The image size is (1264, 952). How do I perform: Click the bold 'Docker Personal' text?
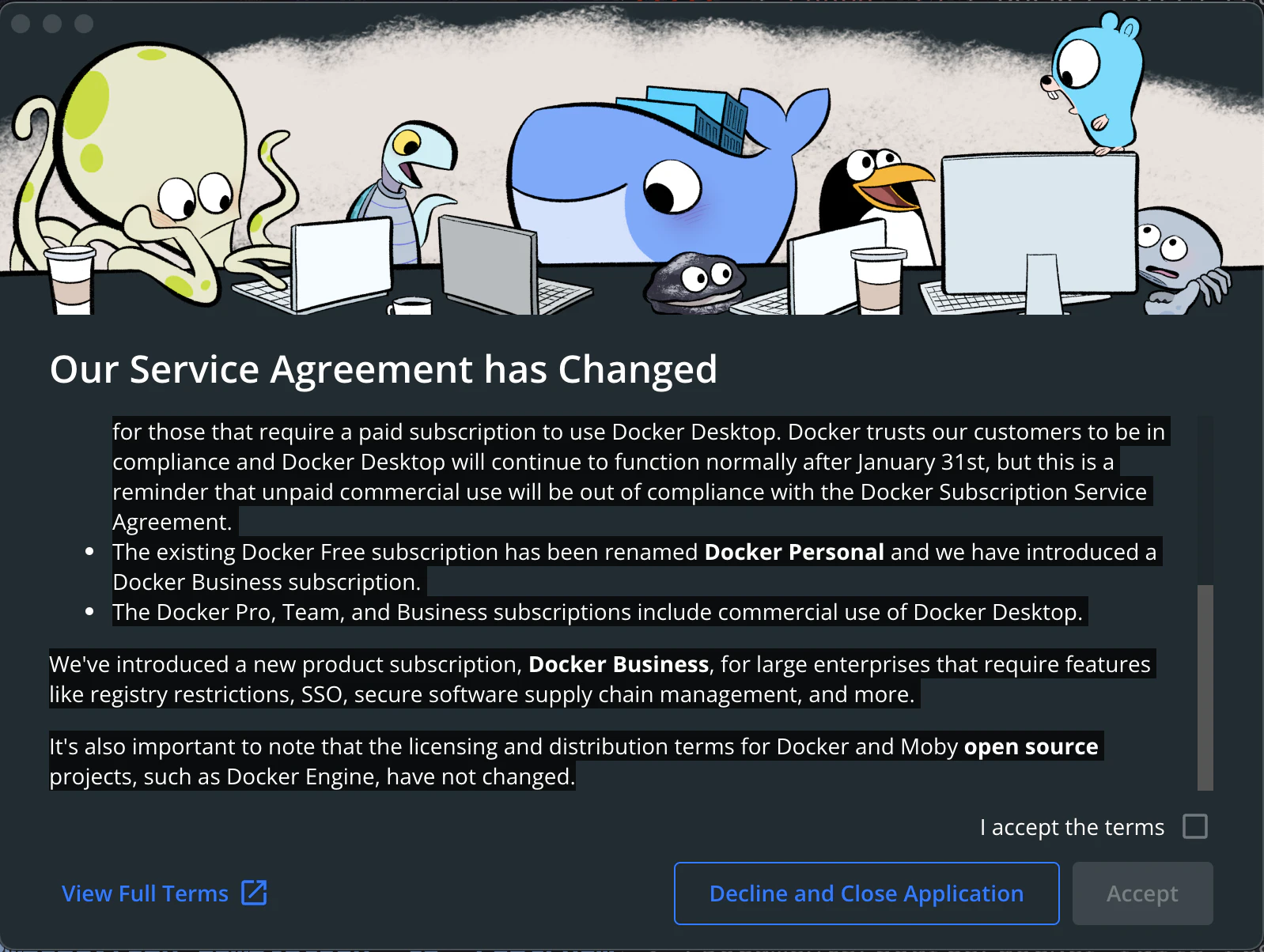pyautogui.click(x=794, y=552)
